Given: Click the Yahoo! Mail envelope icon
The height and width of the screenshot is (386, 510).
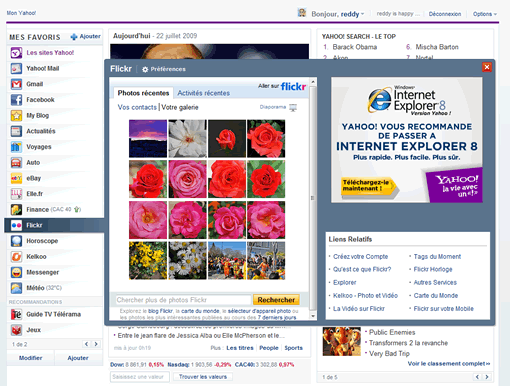Looking at the screenshot, I should coord(16,68).
